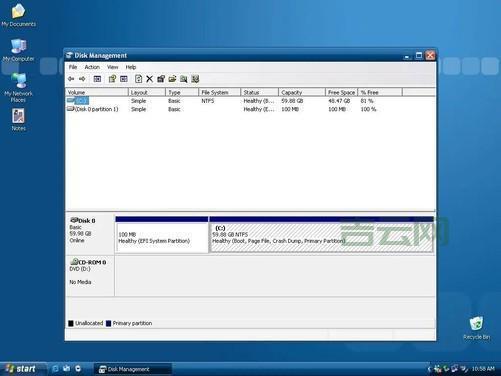Click the Delete X icon in the toolbar
501x376 pixels.
[150, 79]
